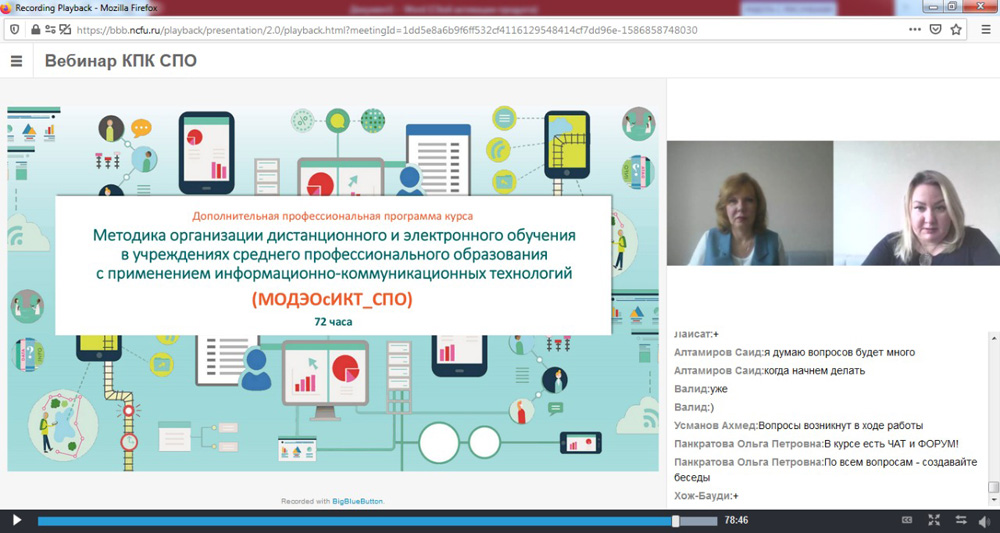Select the chat message 'По всем вопросам - создавайте беседы'

click(826, 469)
